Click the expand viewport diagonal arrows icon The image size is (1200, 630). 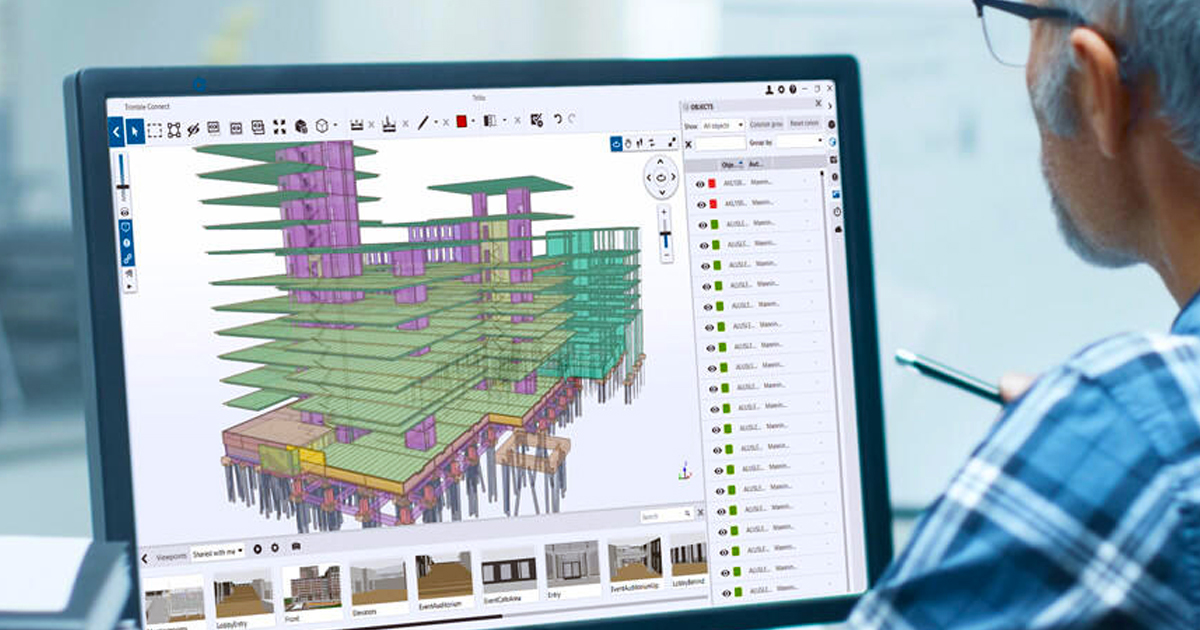pyautogui.click(x=672, y=142)
